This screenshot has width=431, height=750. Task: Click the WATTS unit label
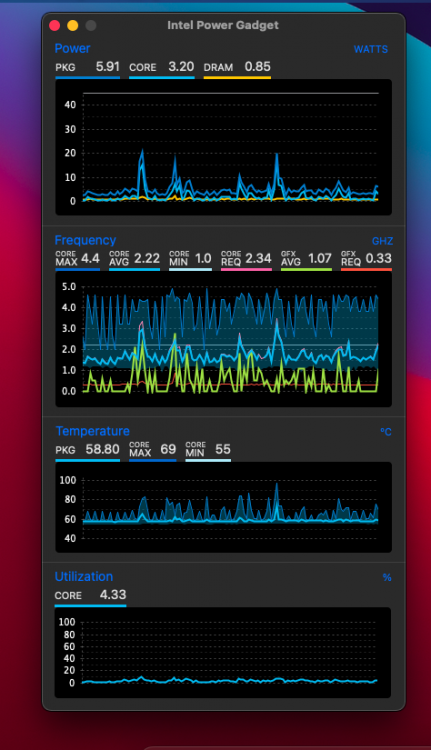[371, 49]
